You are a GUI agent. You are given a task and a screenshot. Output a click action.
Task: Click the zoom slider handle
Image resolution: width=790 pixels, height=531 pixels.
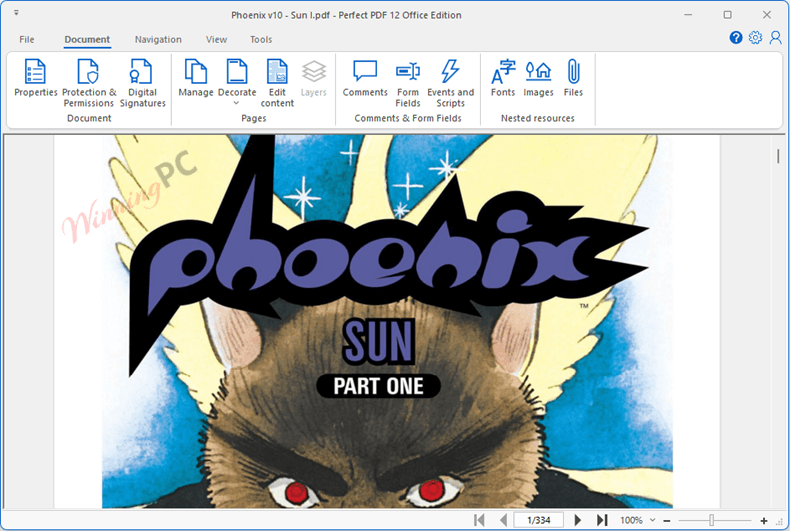tap(711, 520)
